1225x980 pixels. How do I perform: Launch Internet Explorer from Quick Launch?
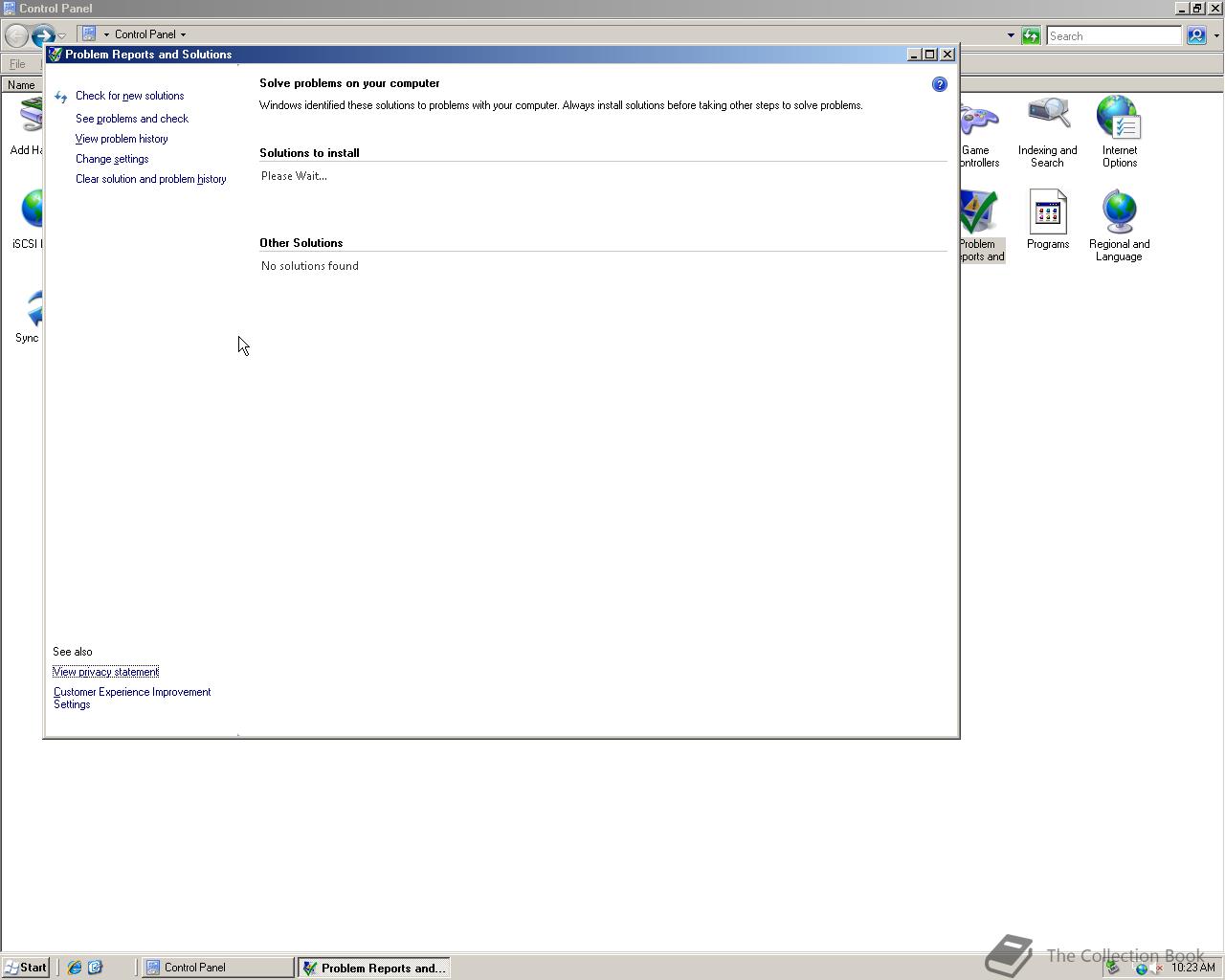coord(75,968)
